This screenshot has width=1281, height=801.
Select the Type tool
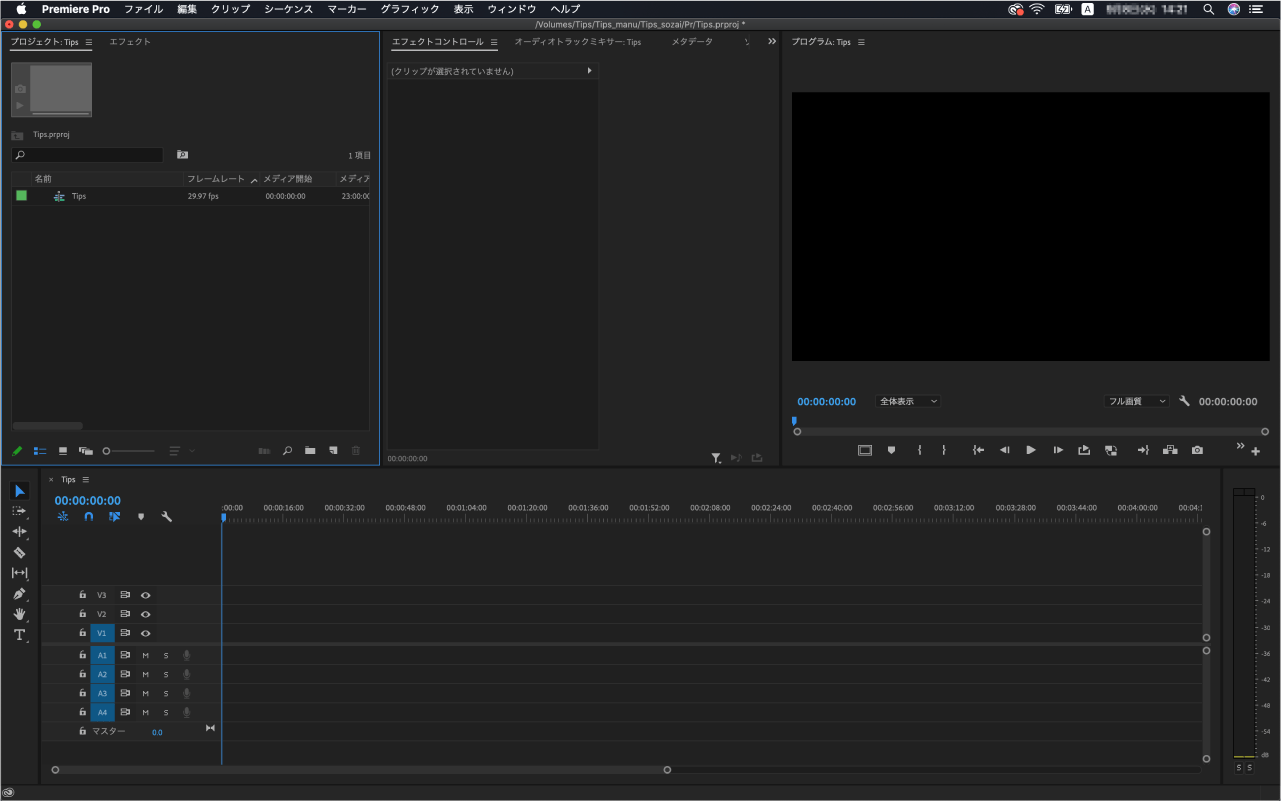[x=19, y=635]
